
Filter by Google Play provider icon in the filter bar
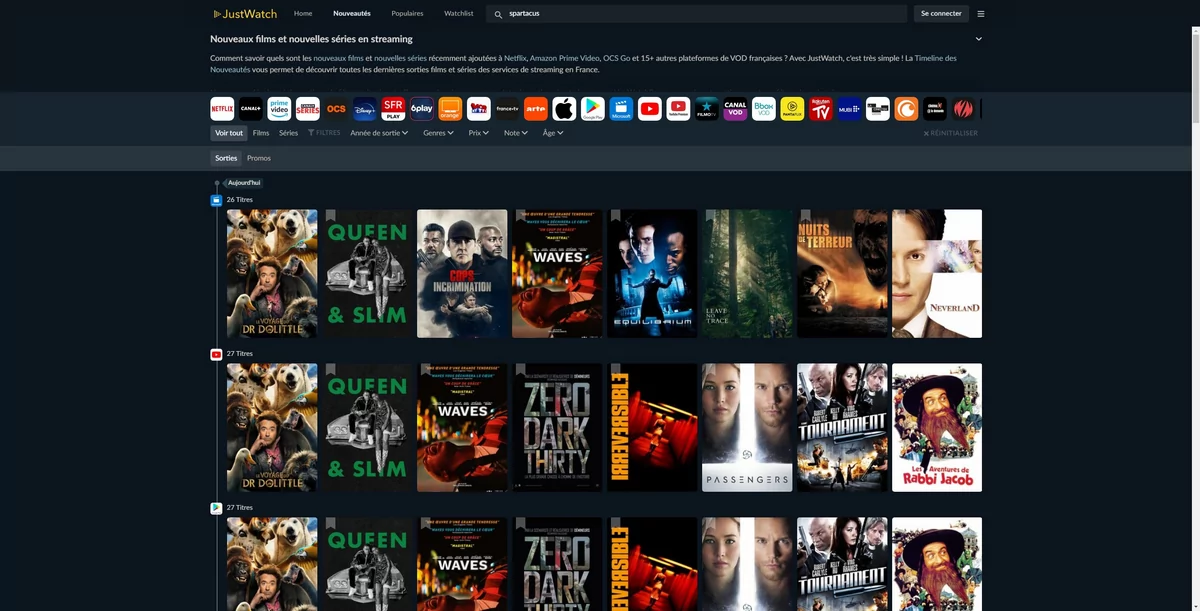[x=593, y=109]
